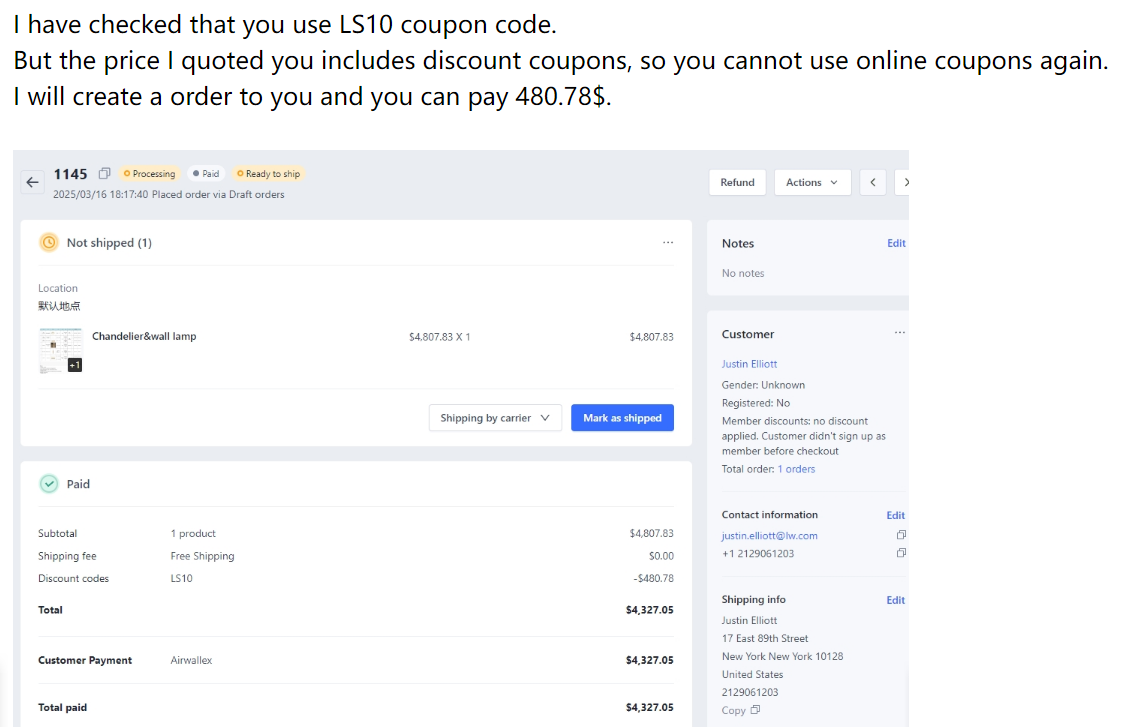Go to previous order with left chevron
Screen dimensions: 1123x727
[x=872, y=183]
